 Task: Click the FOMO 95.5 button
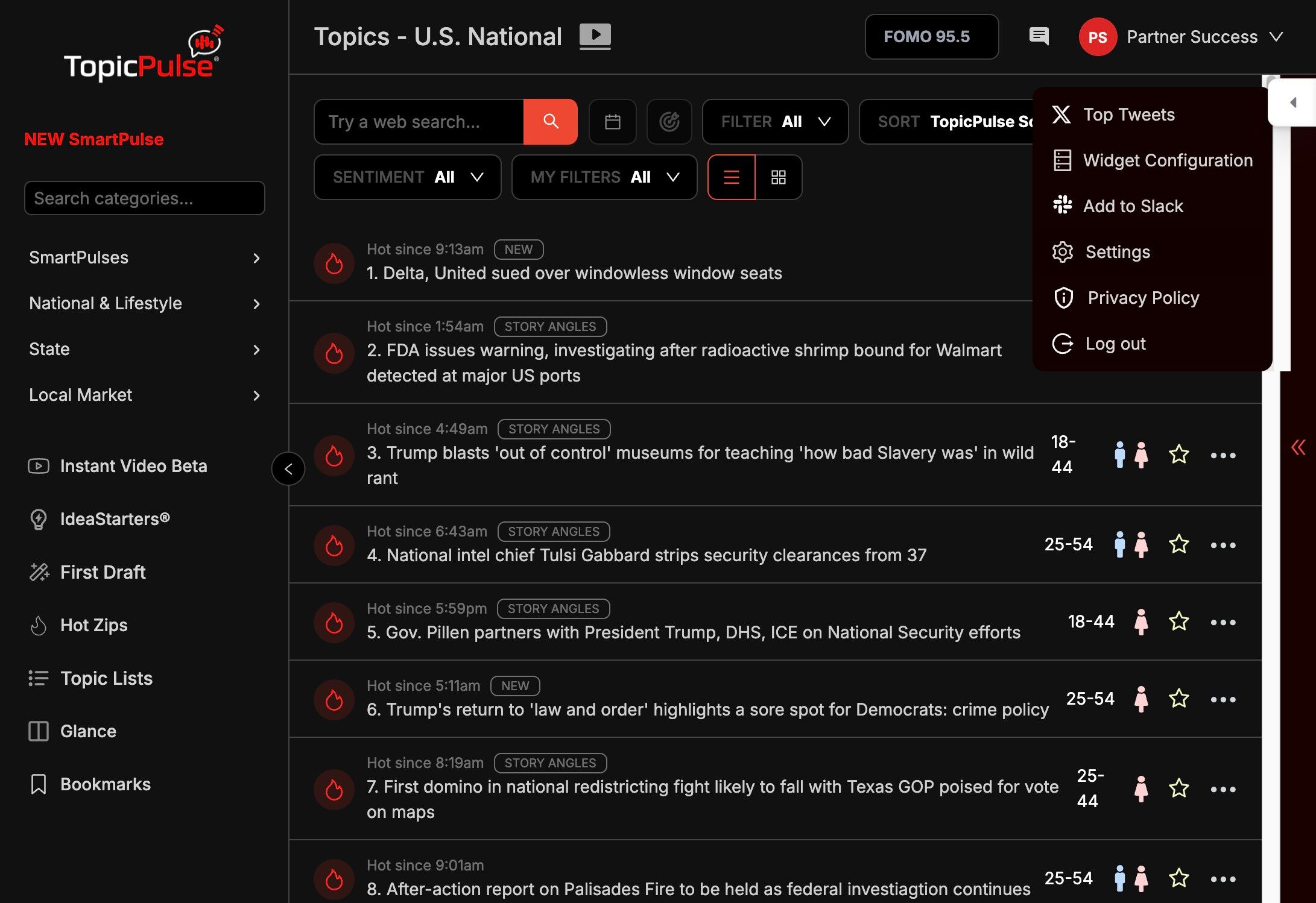(931, 37)
